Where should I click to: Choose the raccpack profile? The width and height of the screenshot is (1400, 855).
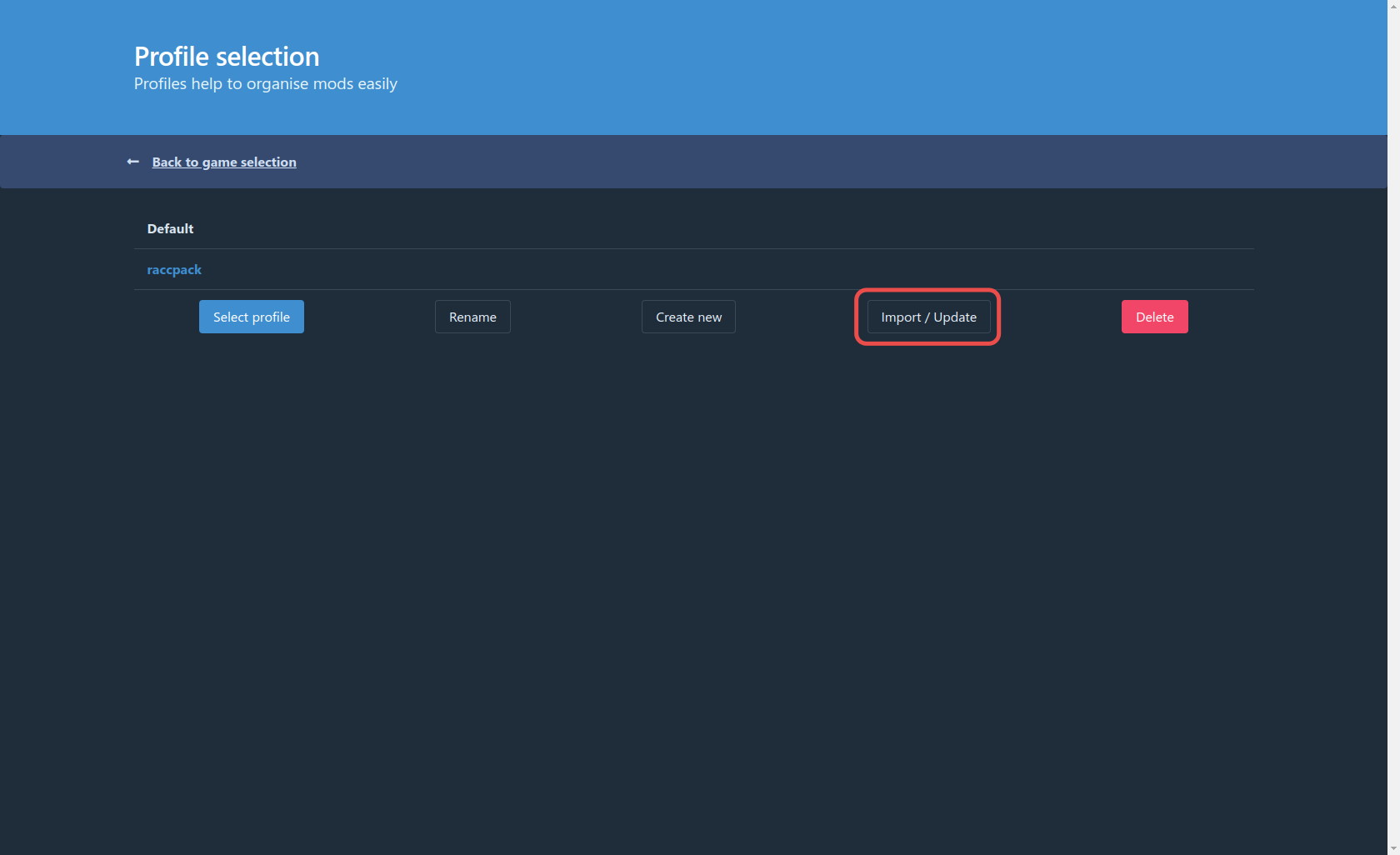tap(693, 270)
